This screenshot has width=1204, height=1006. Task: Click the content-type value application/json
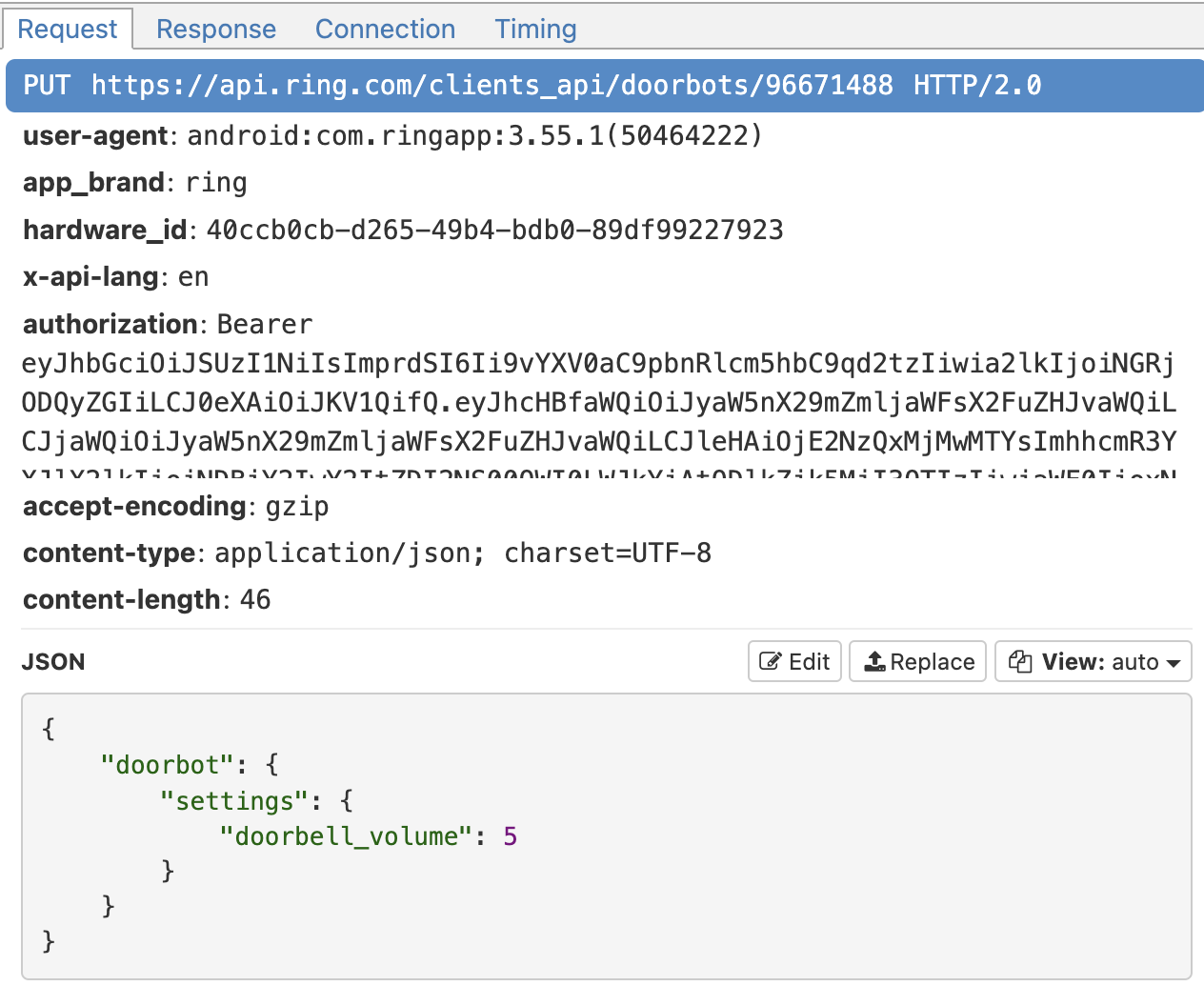coord(463,553)
